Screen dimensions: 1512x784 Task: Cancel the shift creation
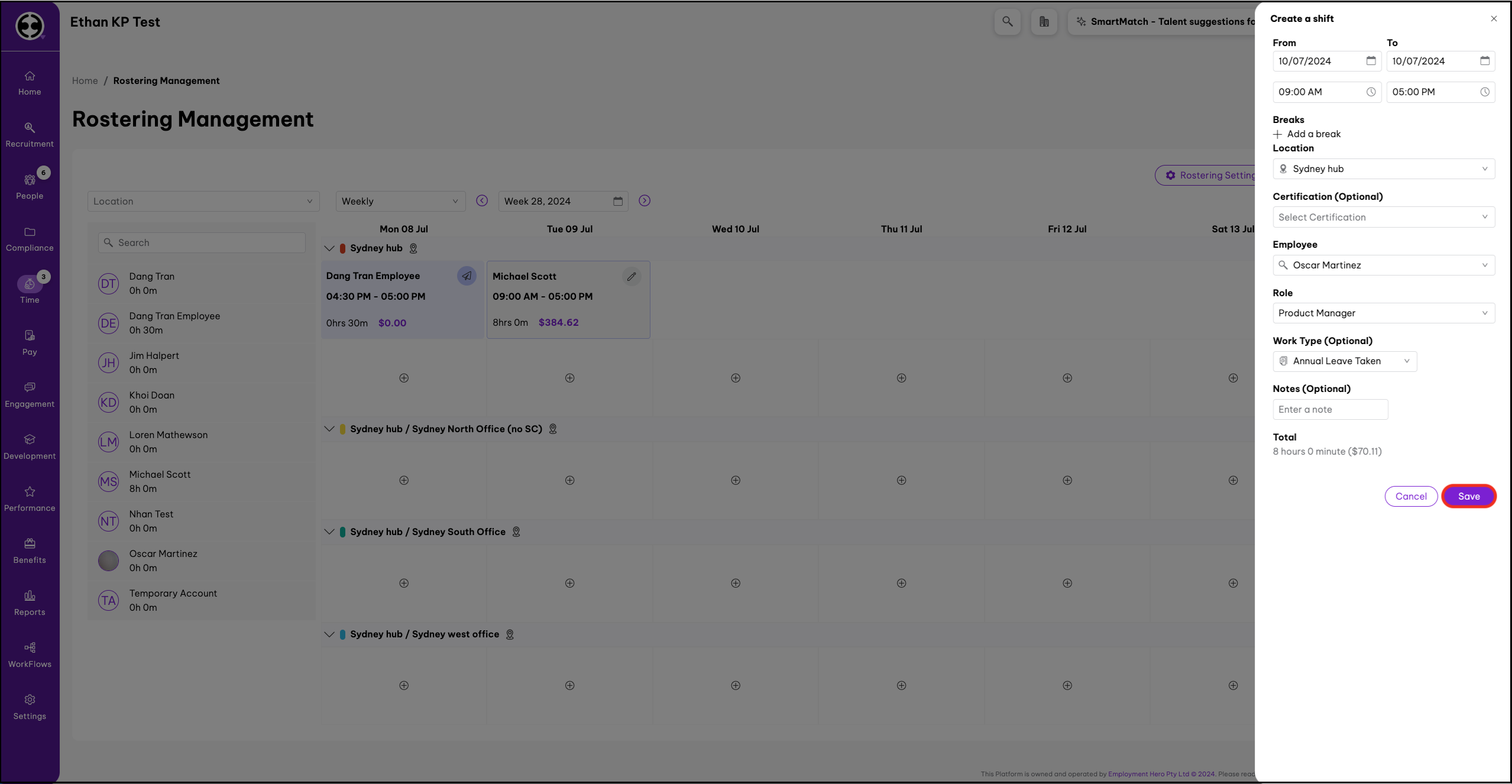pyautogui.click(x=1410, y=496)
